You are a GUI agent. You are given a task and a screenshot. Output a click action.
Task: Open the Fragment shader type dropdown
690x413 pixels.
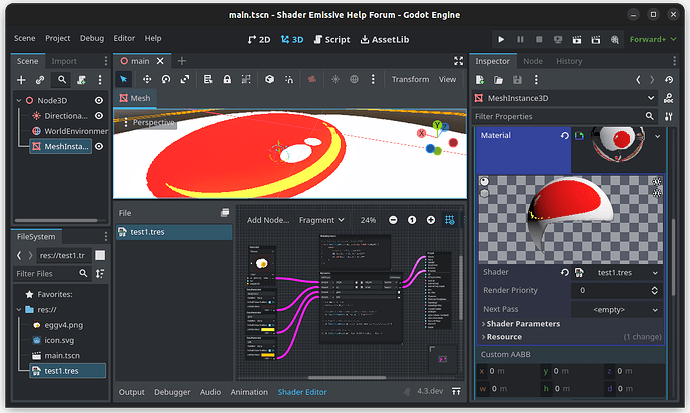(322, 220)
